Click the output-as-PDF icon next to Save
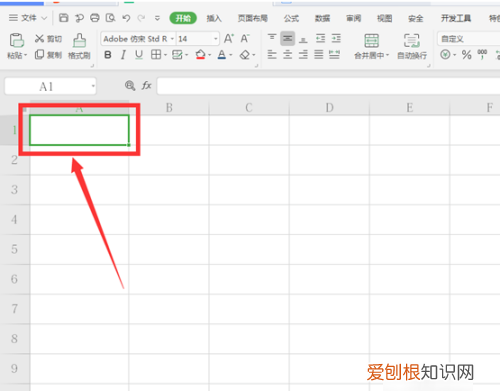500x391 pixels. point(79,18)
